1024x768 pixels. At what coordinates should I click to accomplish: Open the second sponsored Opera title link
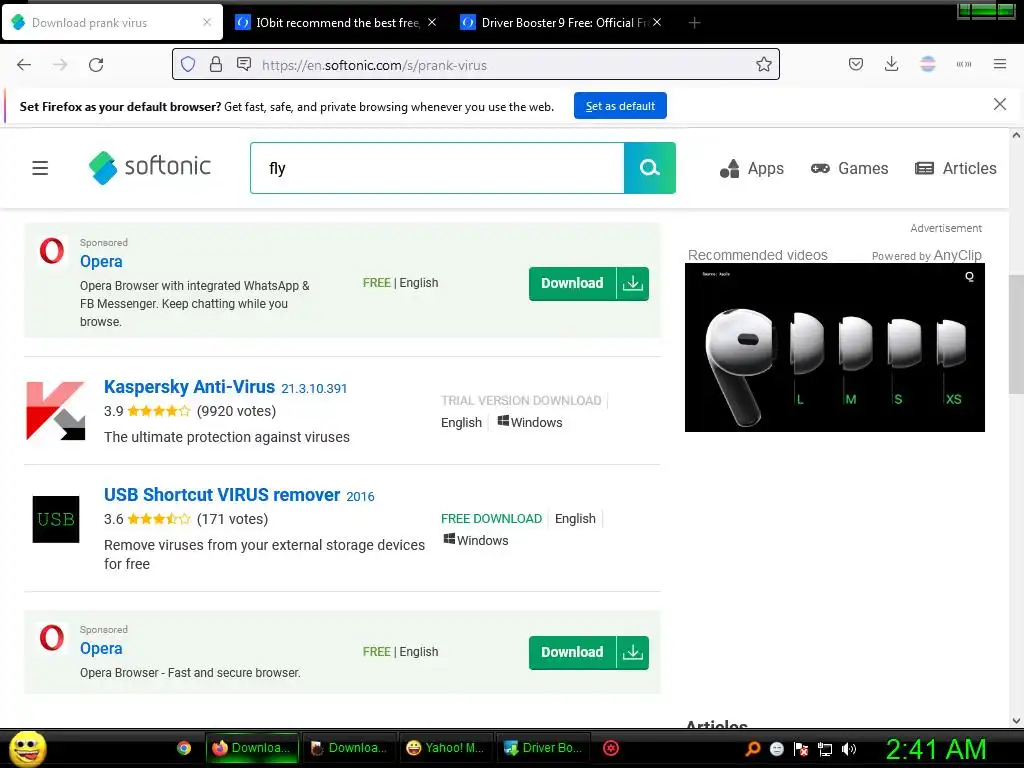point(101,648)
